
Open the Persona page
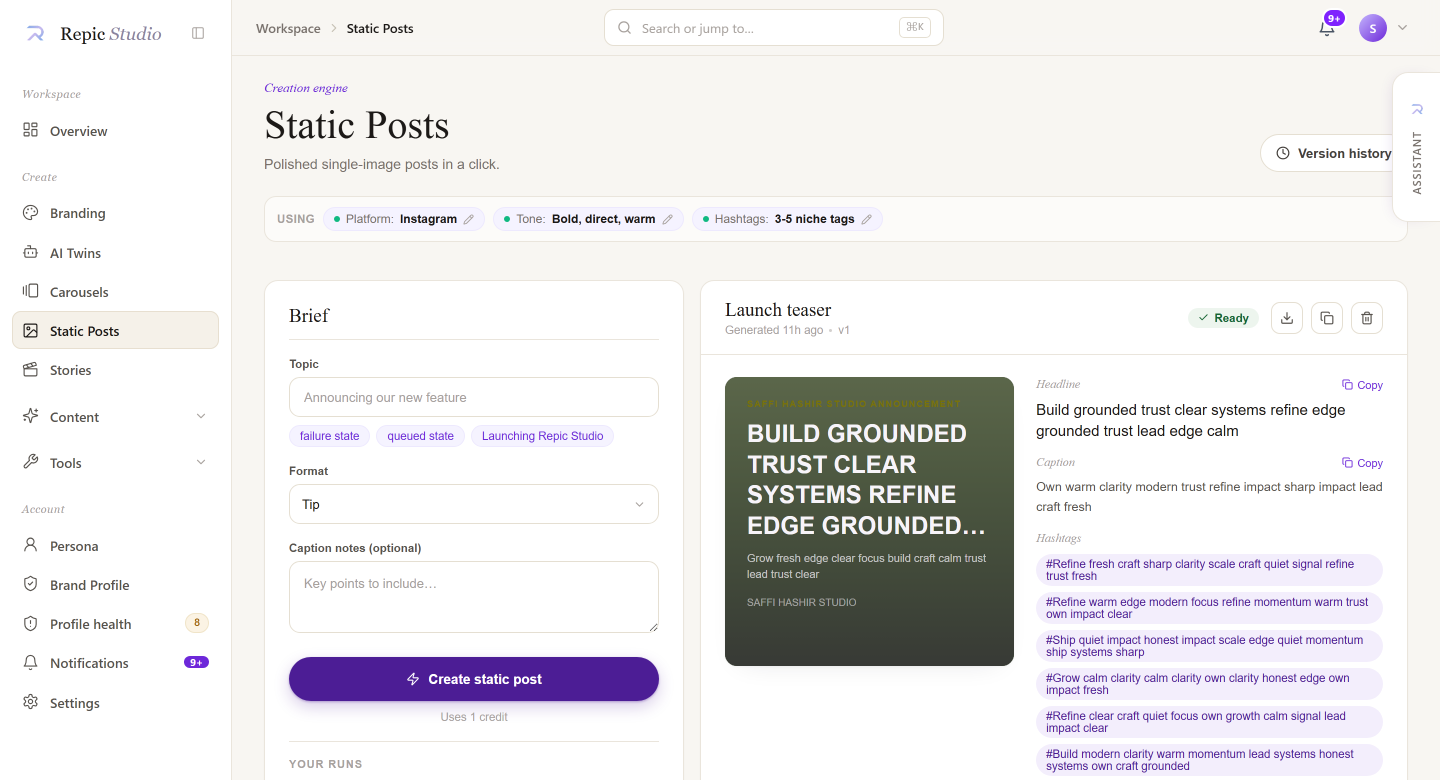(115, 546)
